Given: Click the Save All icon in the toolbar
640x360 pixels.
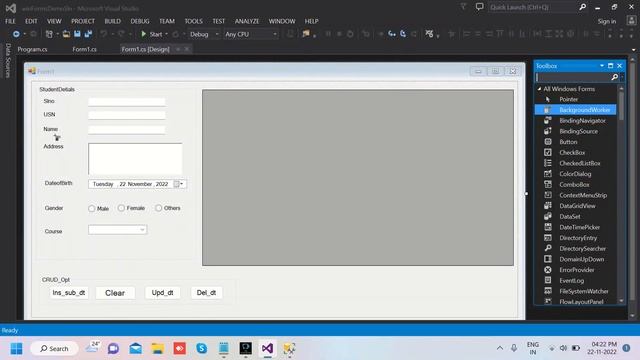Looking at the screenshot, I should tap(88, 34).
